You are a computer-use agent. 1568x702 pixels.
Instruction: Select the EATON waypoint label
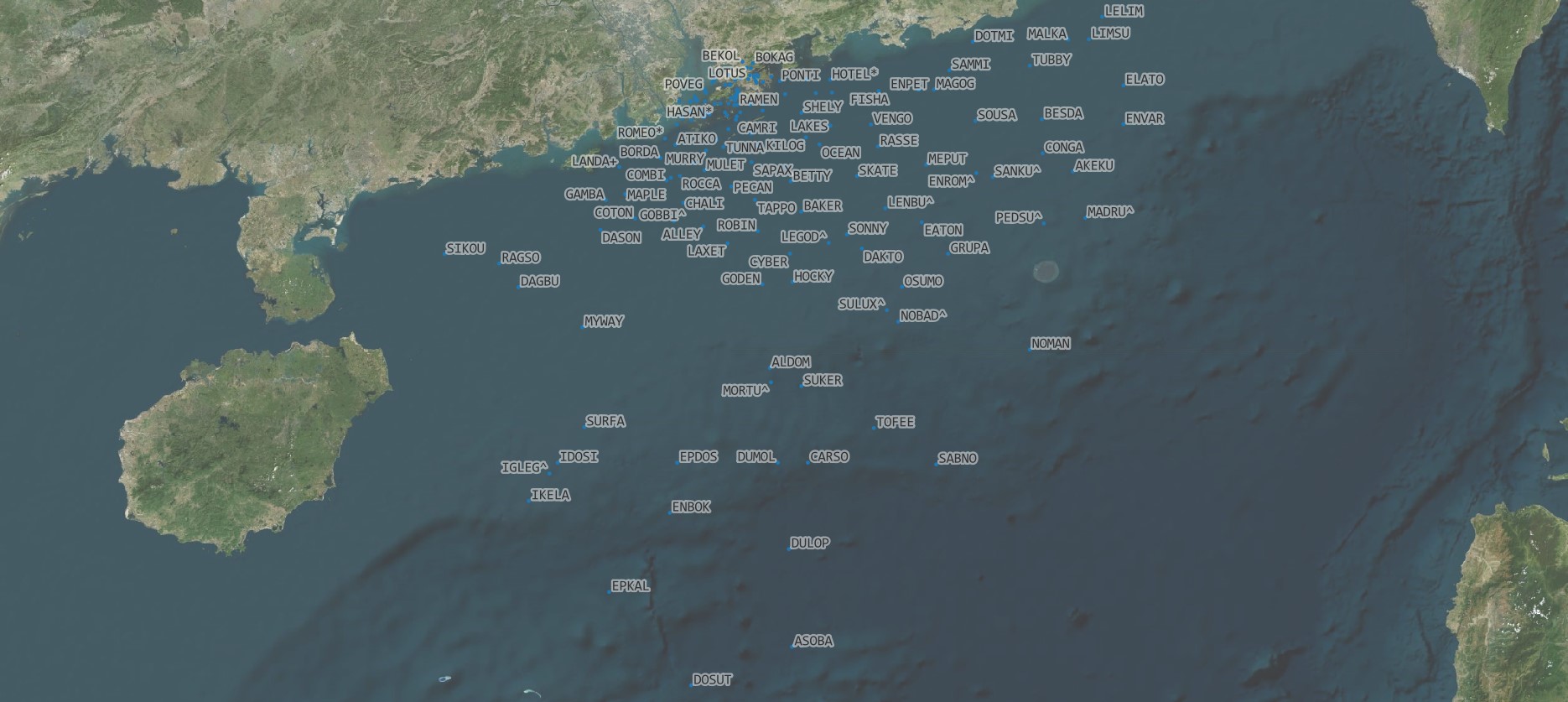(943, 231)
